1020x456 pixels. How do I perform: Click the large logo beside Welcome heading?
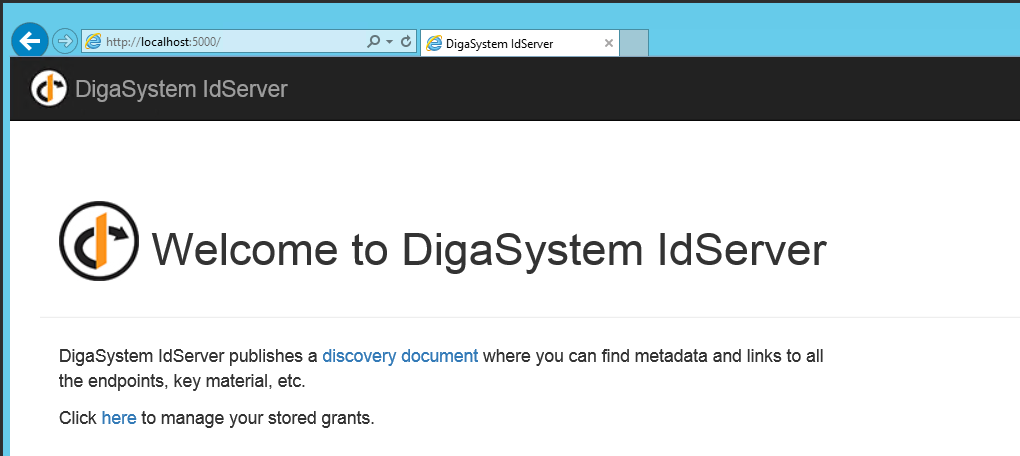pos(99,241)
